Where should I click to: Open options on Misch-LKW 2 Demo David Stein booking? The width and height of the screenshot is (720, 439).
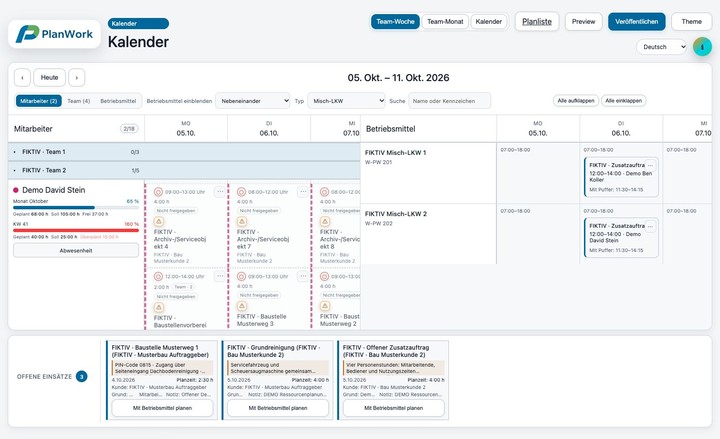pyautogui.click(x=650, y=226)
